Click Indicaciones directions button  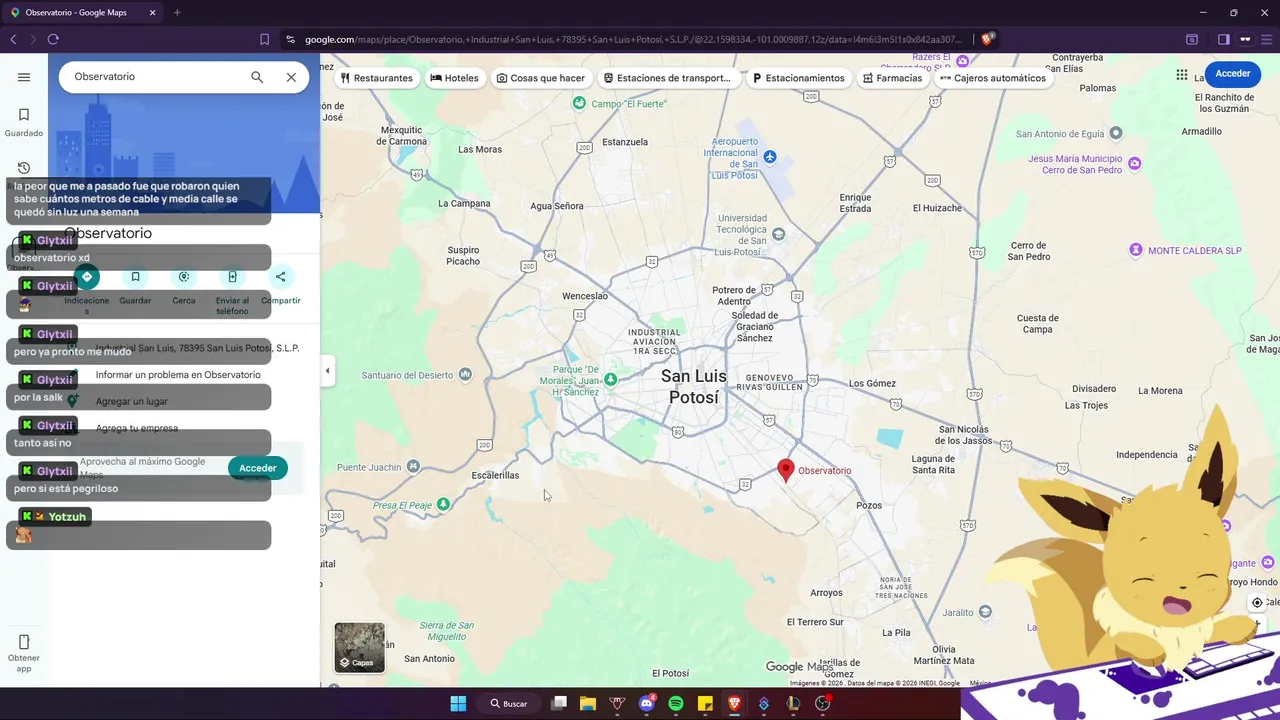87,277
